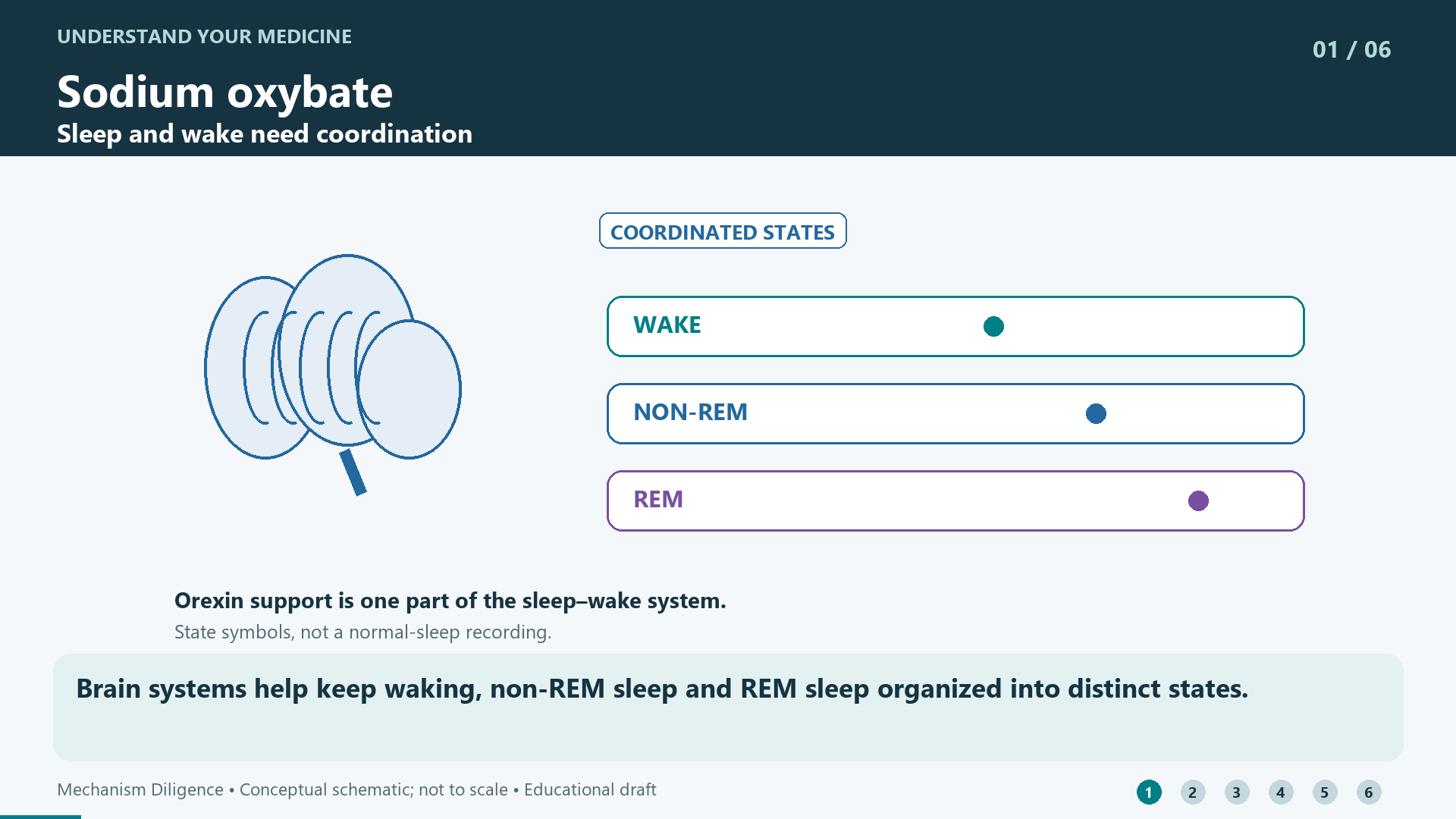Click the purple REM indicator dot
The height and width of the screenshot is (819, 1456).
(1198, 501)
